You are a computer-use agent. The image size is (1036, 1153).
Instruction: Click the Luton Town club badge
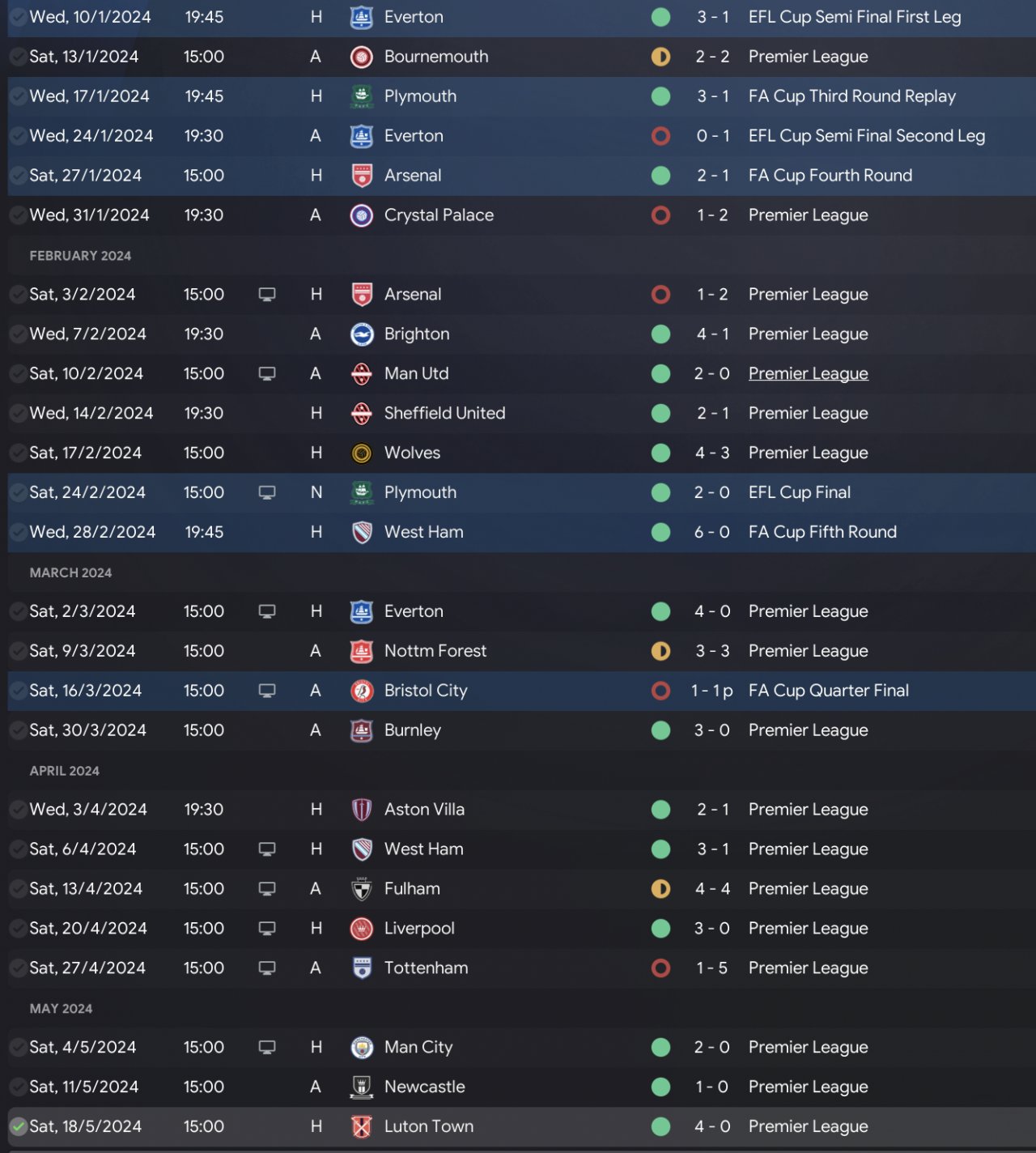point(361,1127)
